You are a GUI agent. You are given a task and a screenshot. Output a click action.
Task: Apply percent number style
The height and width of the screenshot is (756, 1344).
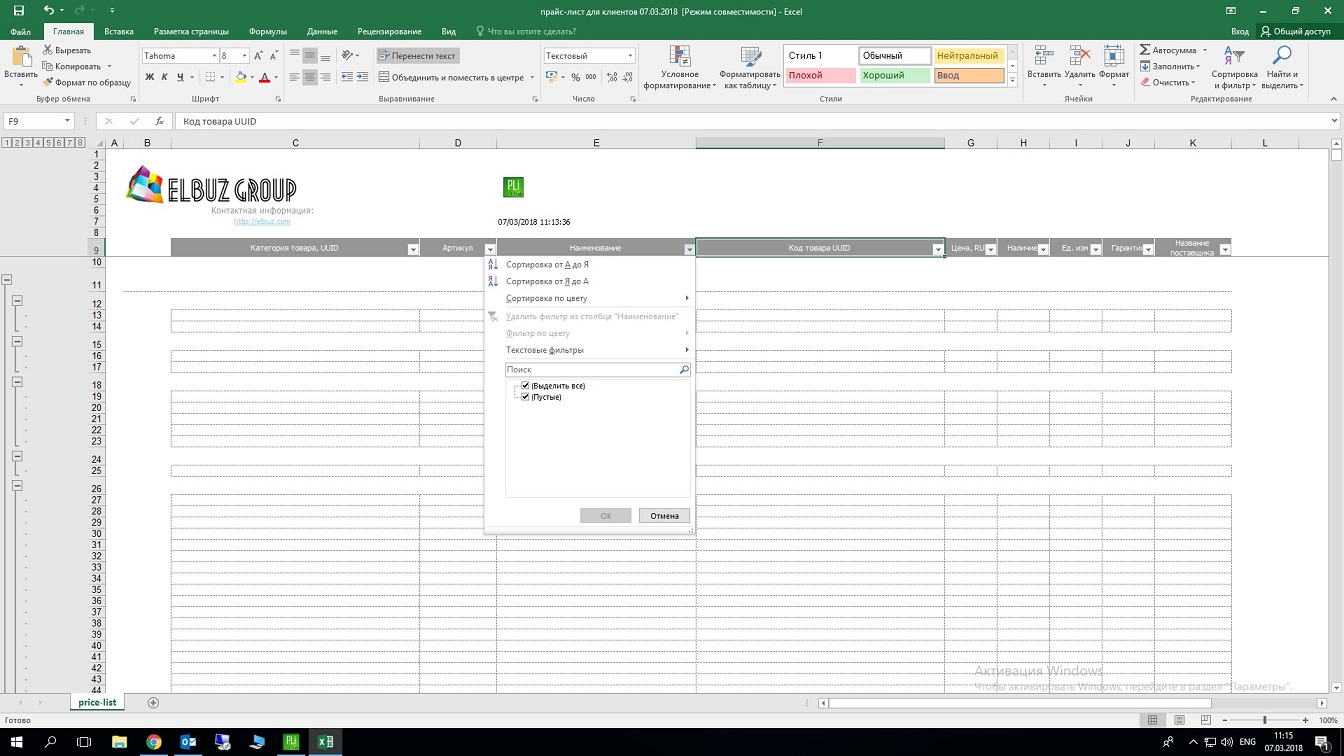576,77
